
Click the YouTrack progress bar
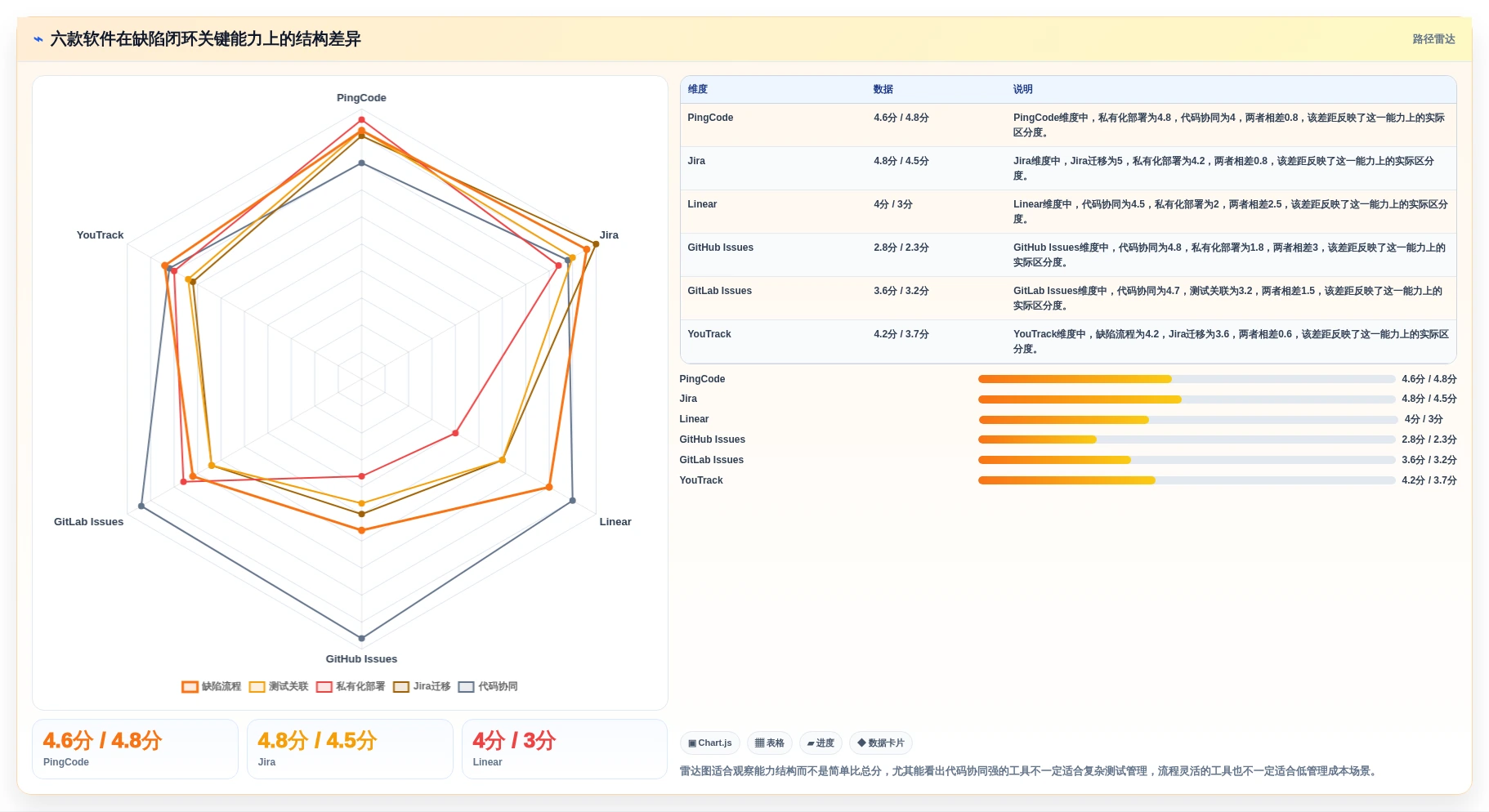point(1187,480)
